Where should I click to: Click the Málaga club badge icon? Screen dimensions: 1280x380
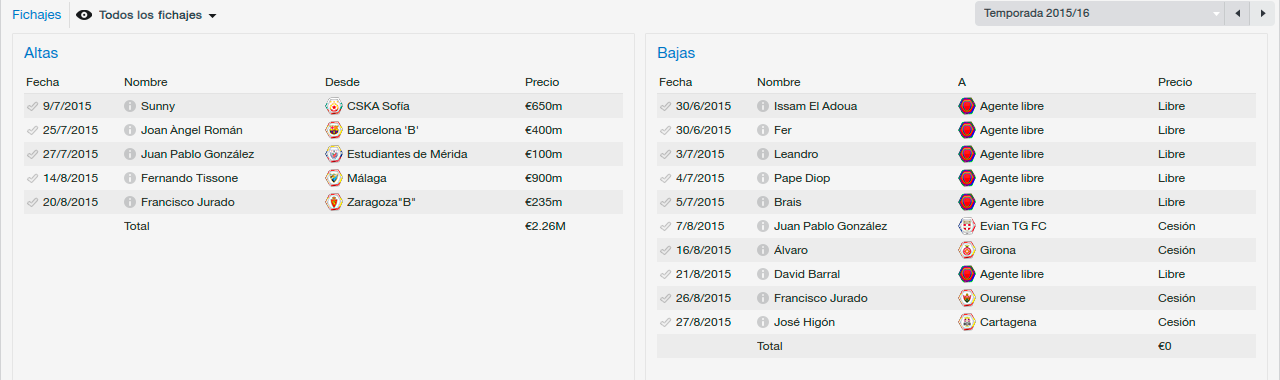click(334, 178)
